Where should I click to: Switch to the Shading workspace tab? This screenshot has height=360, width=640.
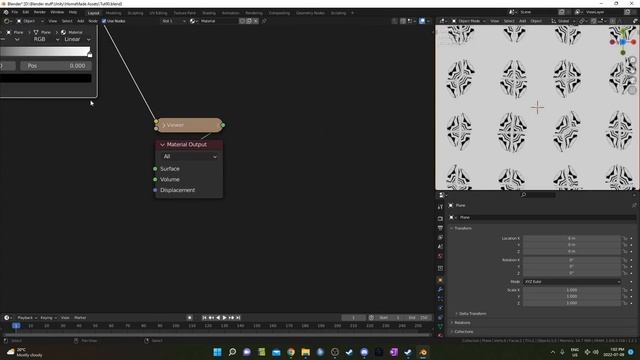coord(209,13)
